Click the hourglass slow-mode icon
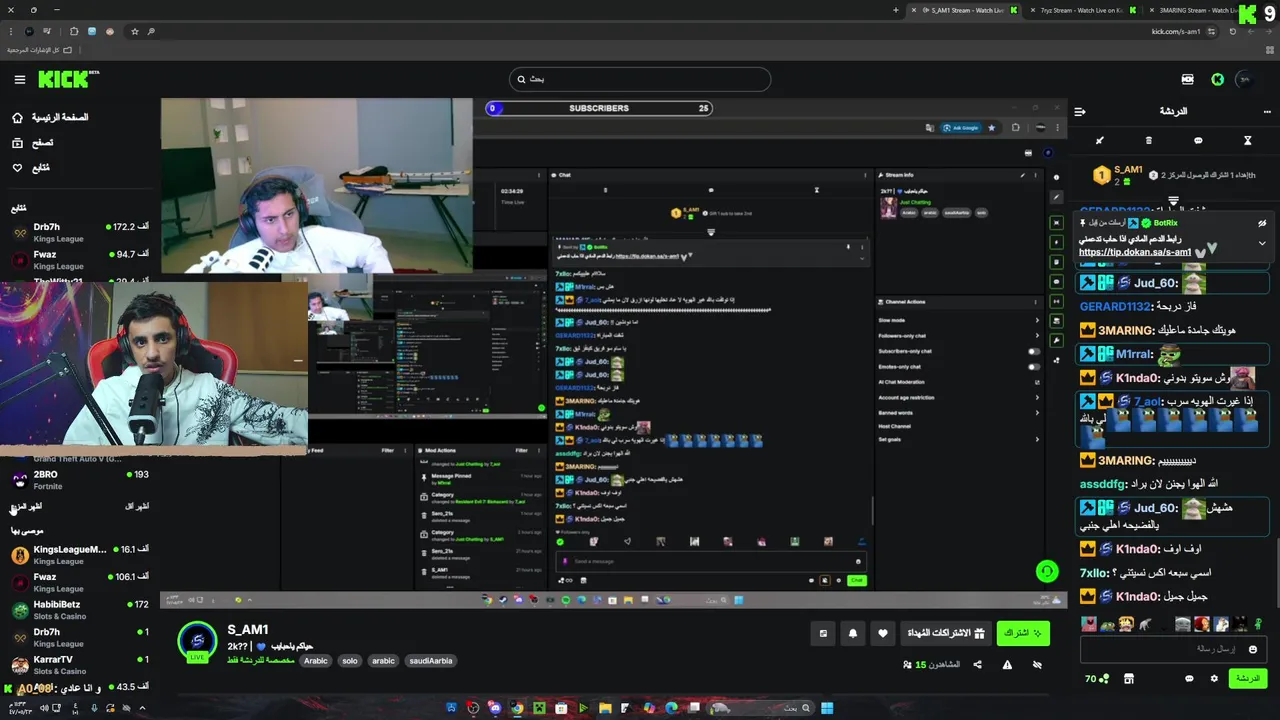This screenshot has width=1280, height=720. point(1247,140)
